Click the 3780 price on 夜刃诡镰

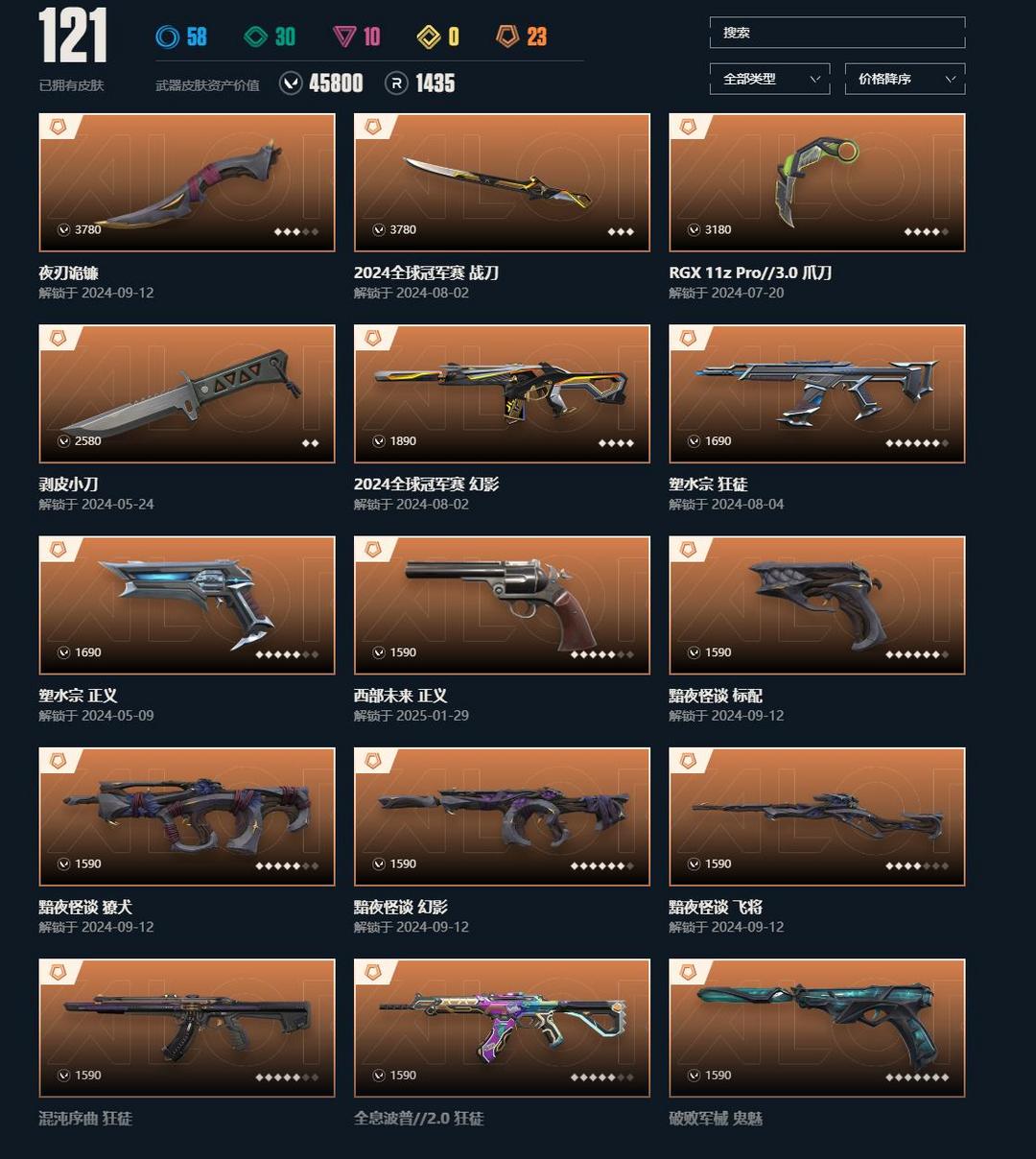coord(88,230)
